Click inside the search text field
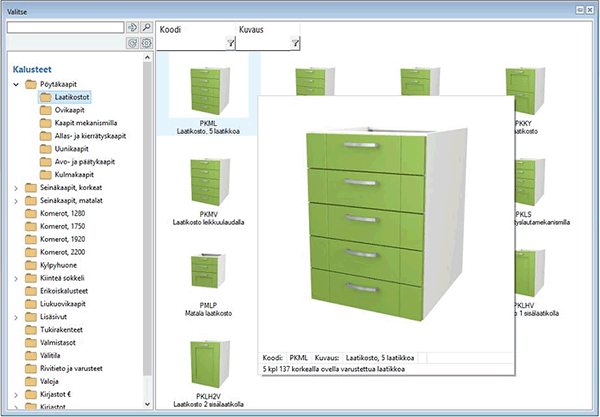 pyautogui.click(x=64, y=28)
